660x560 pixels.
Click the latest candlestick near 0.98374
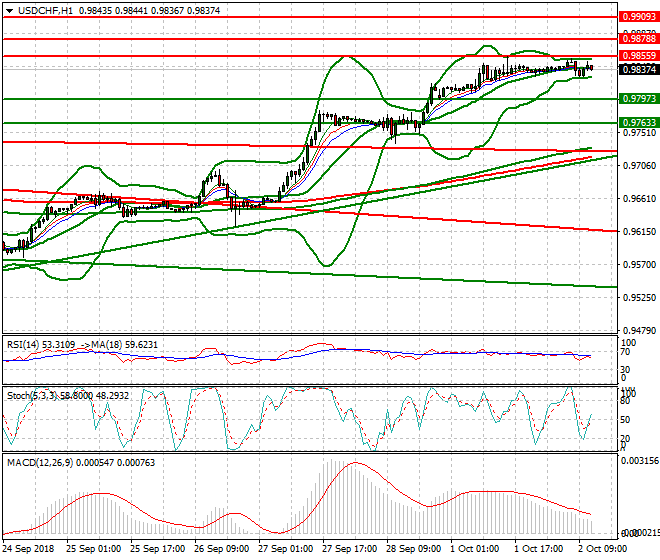591,68
